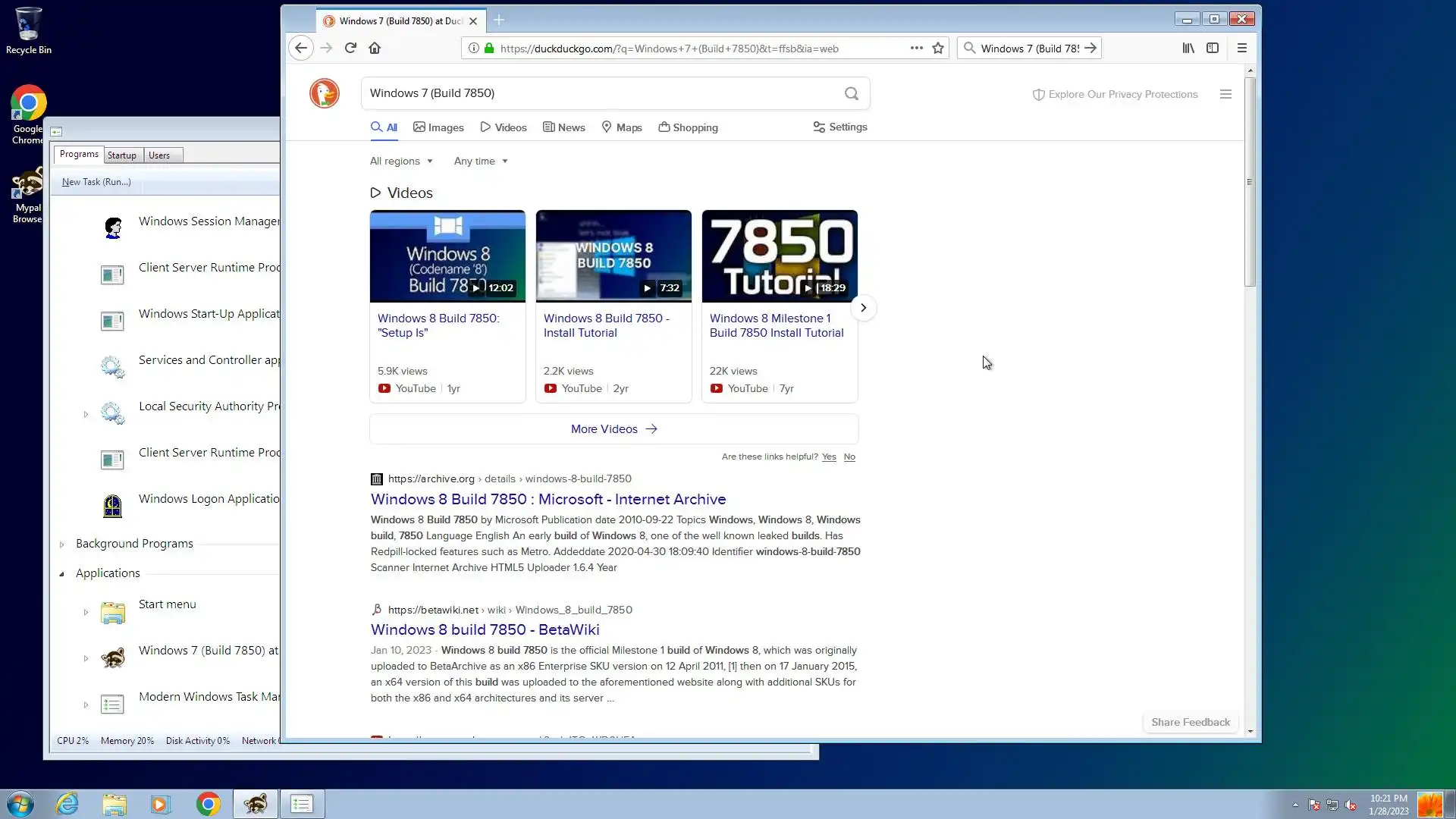Screen dimensions: 1456x819
Task: Expand the Start menu tree entry
Action: pyautogui.click(x=86, y=612)
